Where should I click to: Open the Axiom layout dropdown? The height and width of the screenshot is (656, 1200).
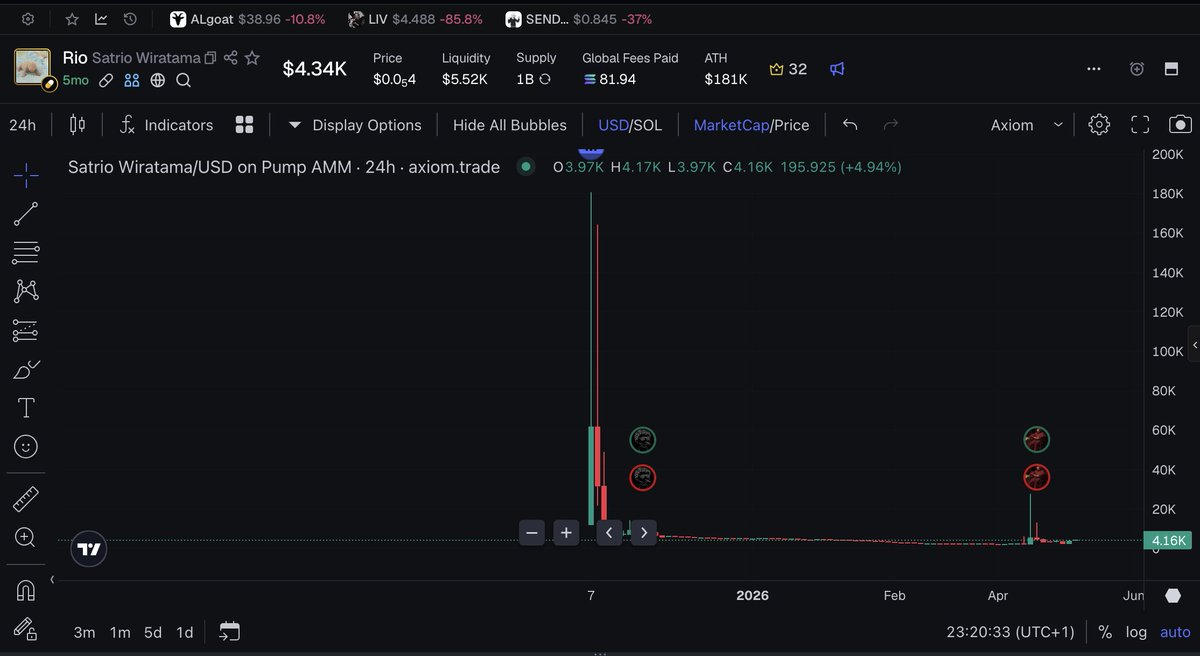coord(1027,125)
